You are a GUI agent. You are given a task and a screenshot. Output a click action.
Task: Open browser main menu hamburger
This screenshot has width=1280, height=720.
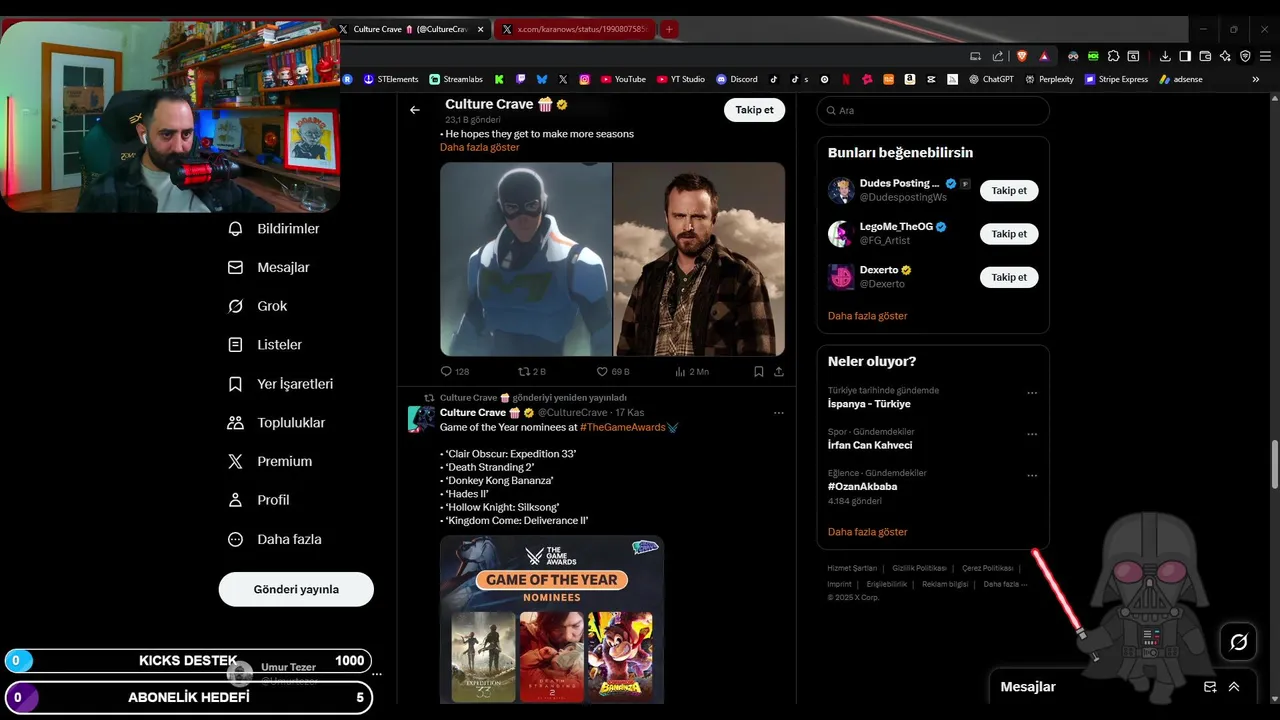pos(1265,56)
